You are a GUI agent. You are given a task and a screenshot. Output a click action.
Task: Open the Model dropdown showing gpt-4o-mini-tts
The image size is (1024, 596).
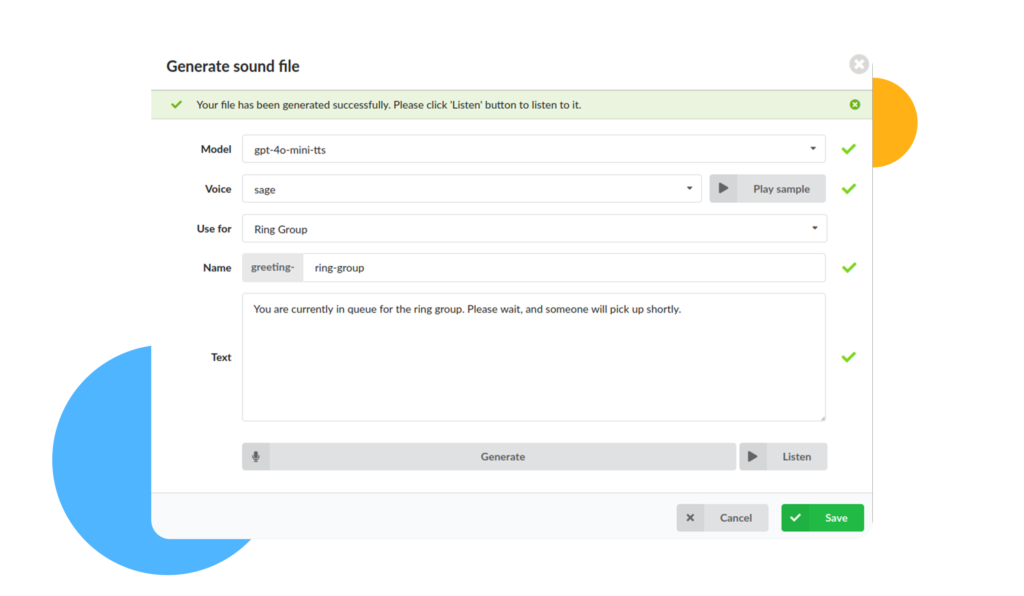point(533,150)
